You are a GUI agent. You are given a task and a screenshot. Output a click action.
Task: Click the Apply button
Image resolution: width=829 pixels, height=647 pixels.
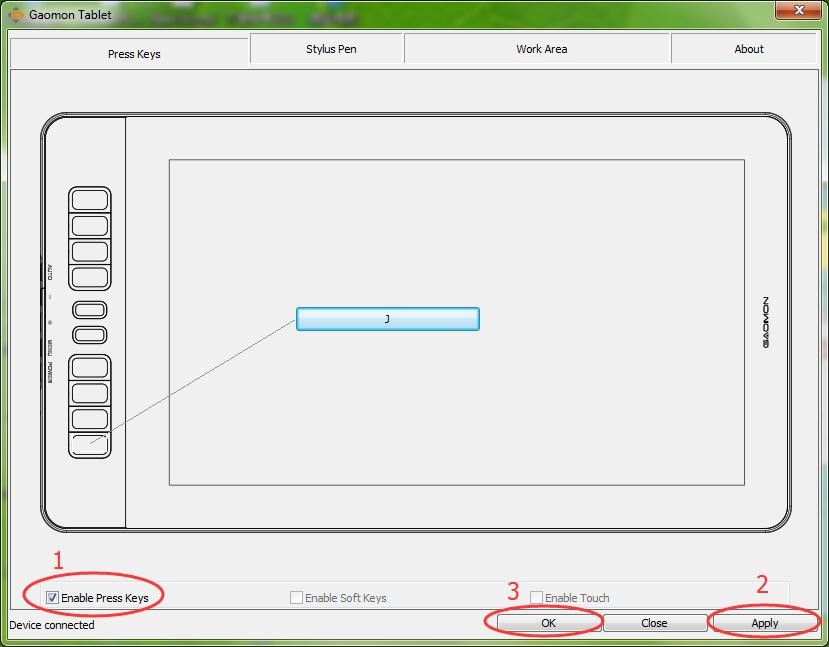(x=764, y=623)
